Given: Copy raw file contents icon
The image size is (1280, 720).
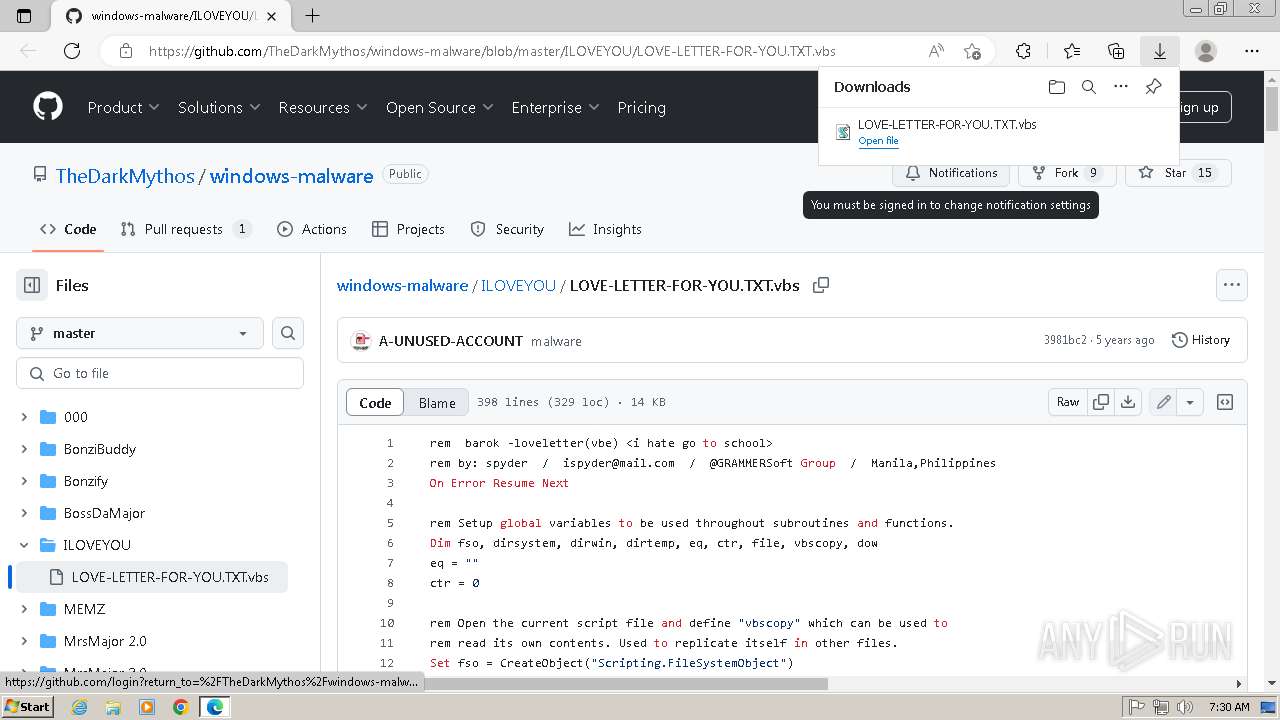Looking at the screenshot, I should [1101, 402].
